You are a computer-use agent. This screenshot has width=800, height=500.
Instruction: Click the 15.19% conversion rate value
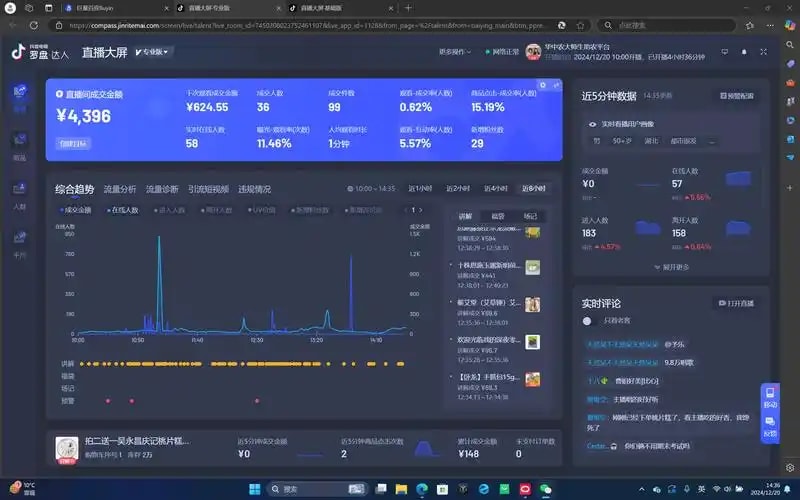click(488, 107)
